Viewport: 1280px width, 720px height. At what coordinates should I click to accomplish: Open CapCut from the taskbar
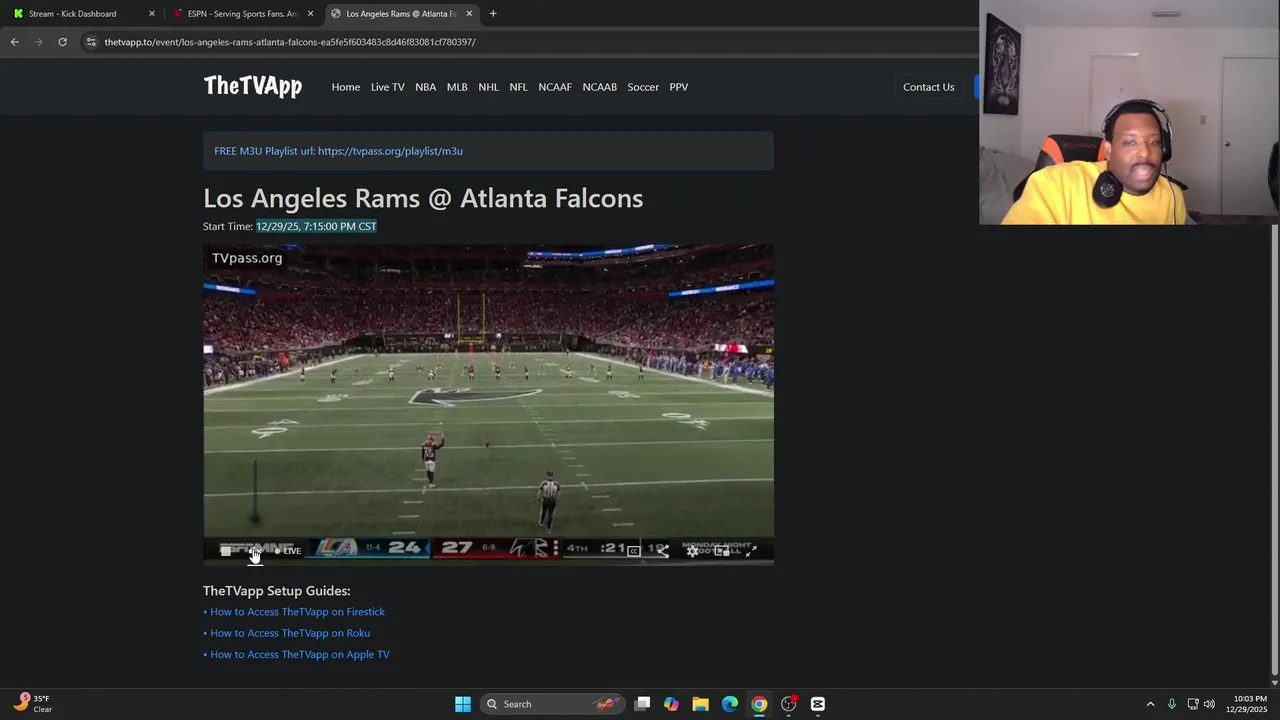pyautogui.click(x=818, y=704)
